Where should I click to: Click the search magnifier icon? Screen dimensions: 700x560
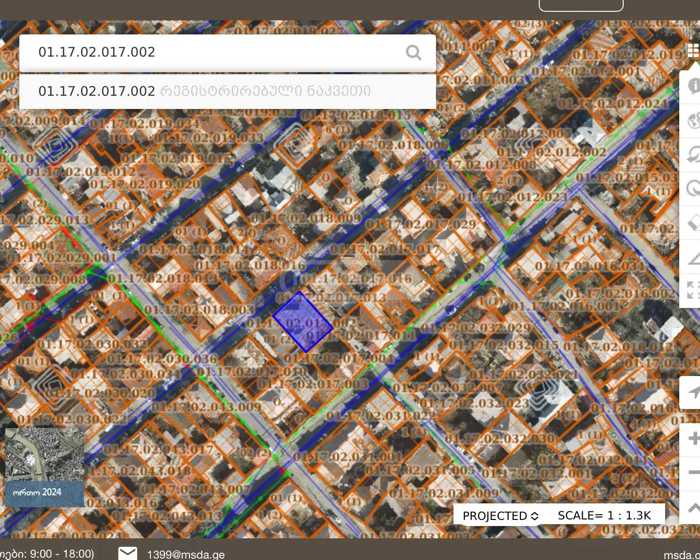click(413, 53)
